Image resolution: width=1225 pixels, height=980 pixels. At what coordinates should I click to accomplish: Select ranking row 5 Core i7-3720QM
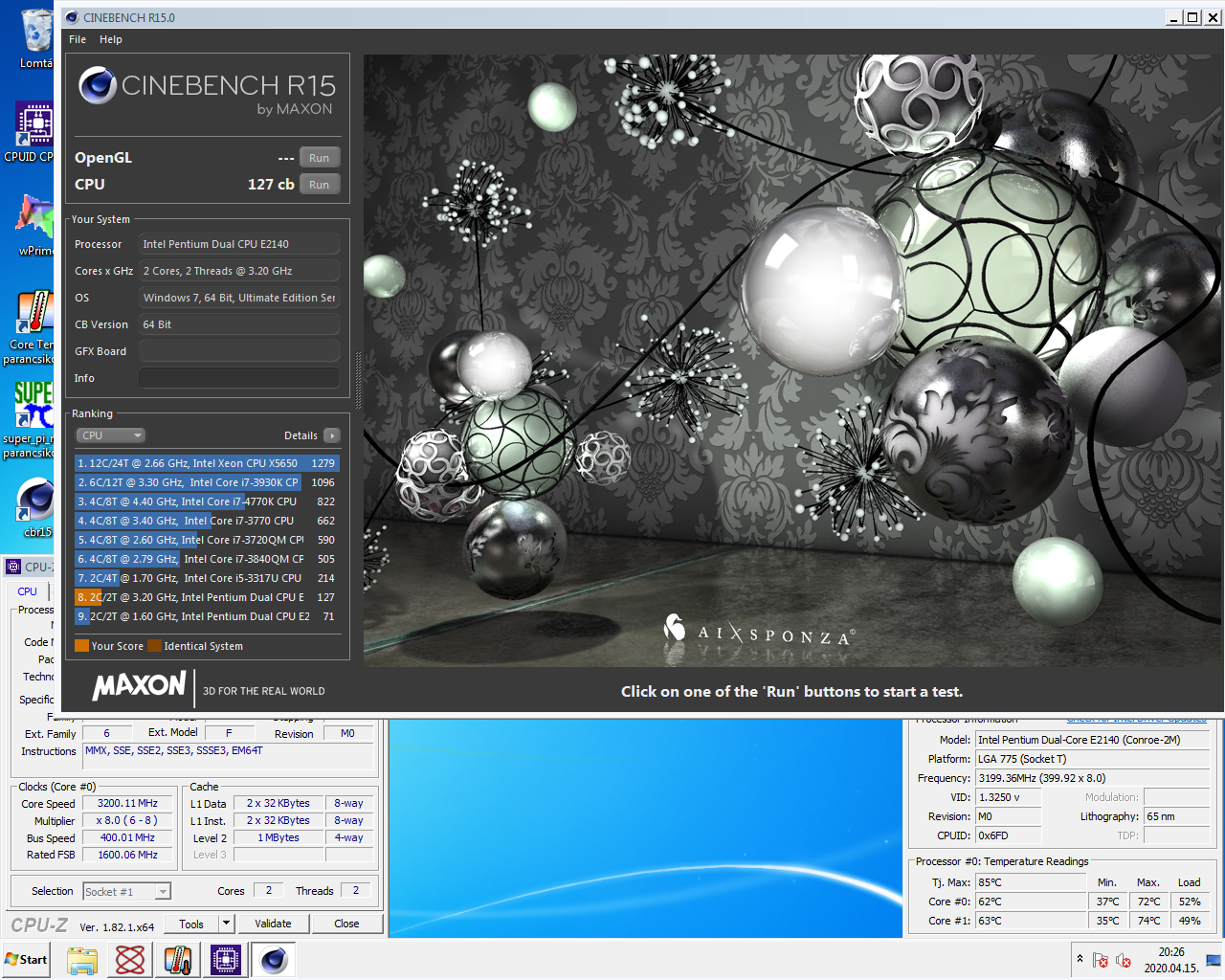tap(208, 540)
